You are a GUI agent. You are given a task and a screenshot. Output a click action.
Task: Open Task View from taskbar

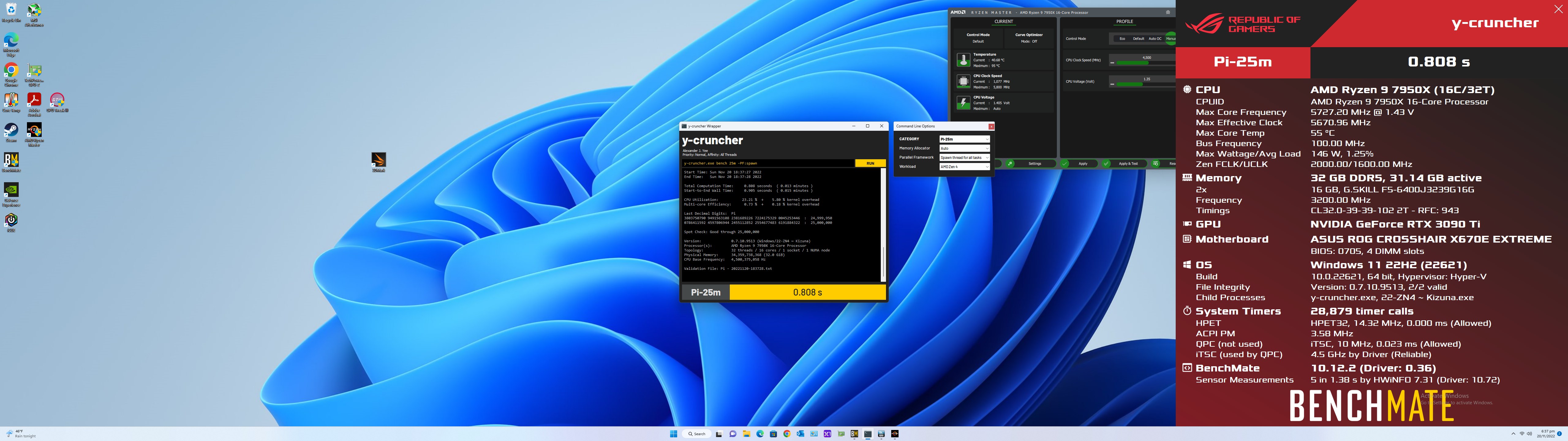[719, 434]
